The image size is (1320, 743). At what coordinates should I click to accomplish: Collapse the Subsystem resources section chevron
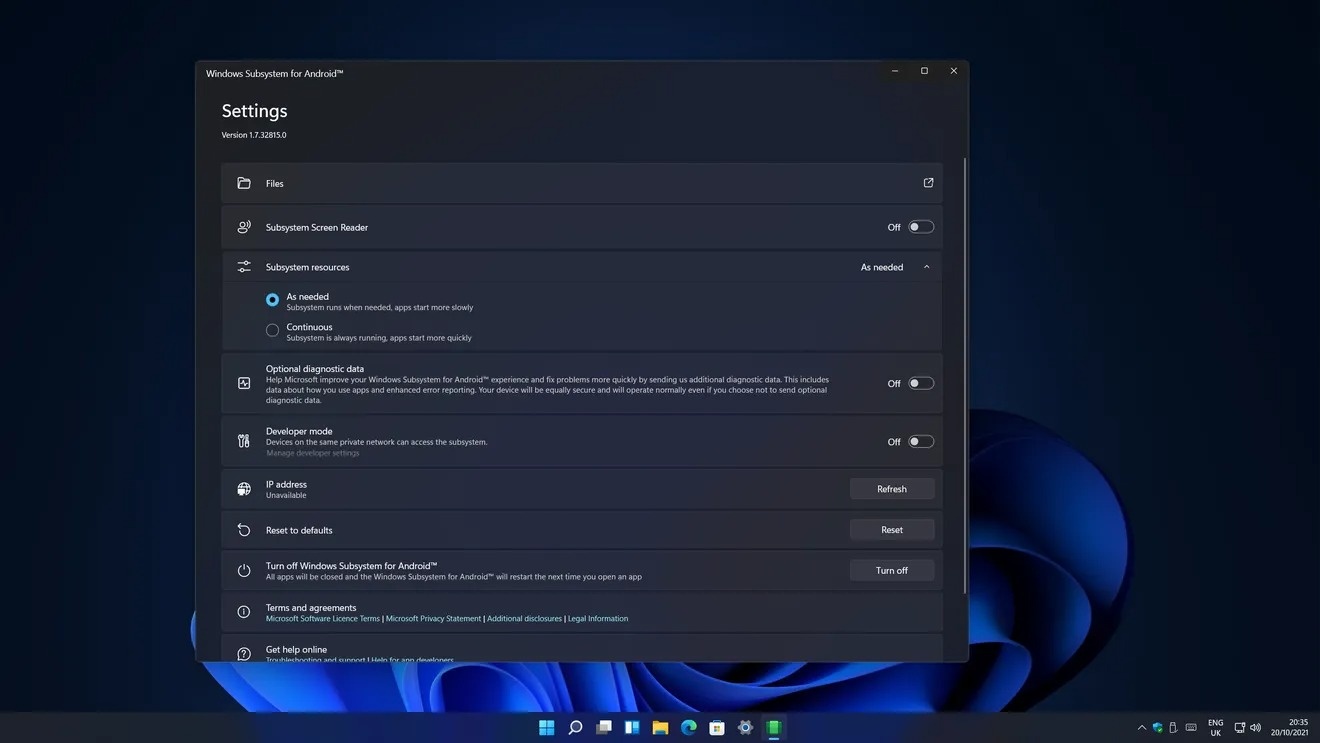926,266
